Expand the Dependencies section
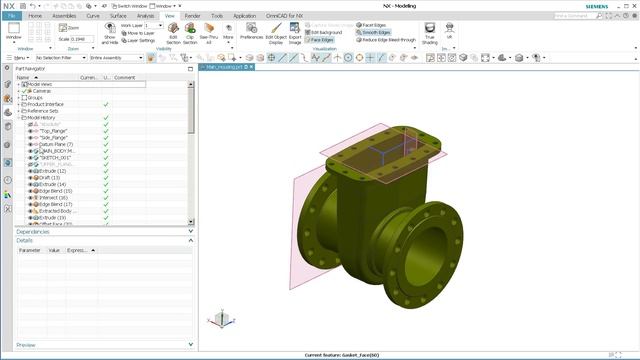This screenshot has height=360, width=640. [191, 231]
